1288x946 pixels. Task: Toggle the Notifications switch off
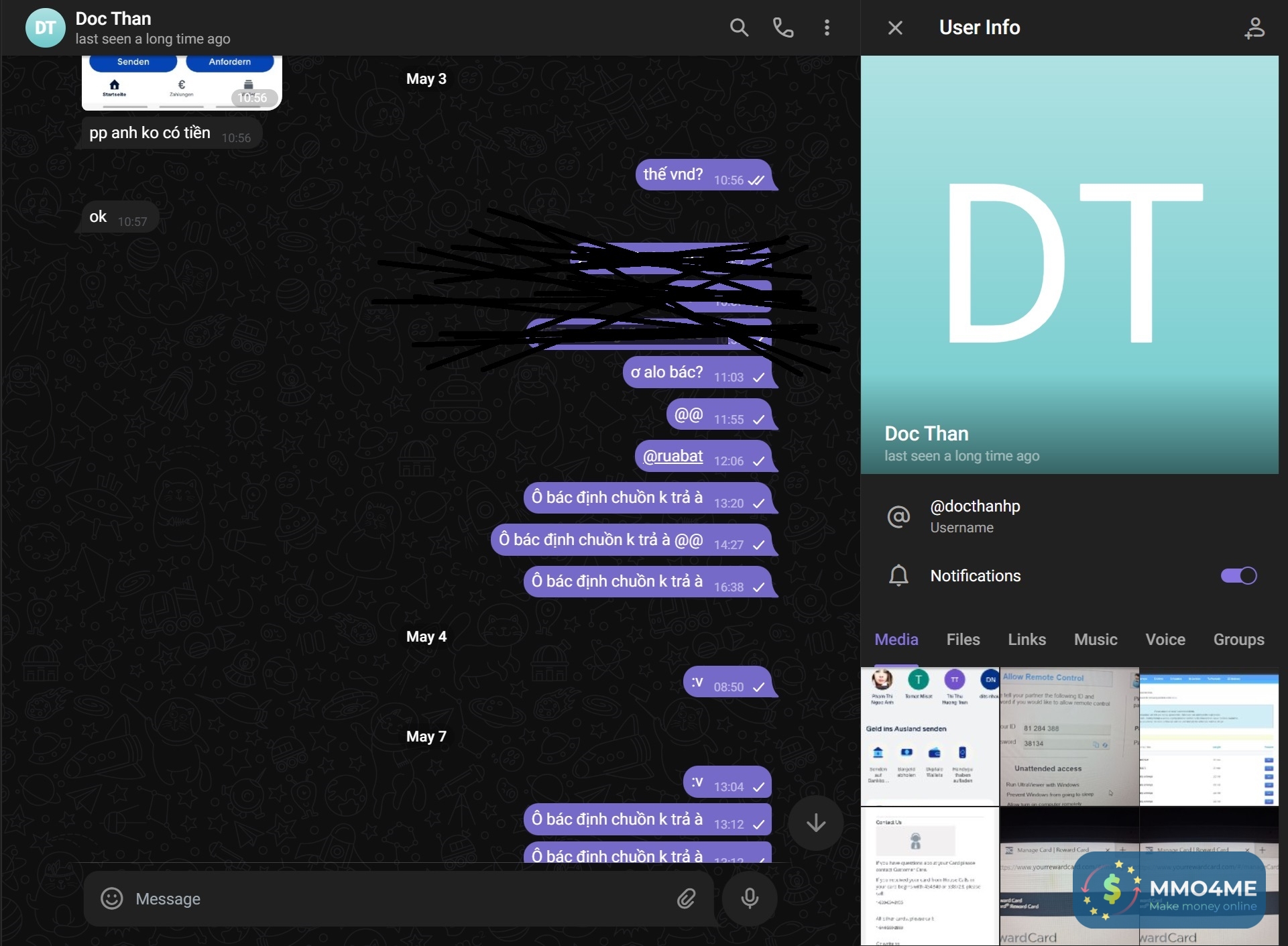click(x=1238, y=576)
